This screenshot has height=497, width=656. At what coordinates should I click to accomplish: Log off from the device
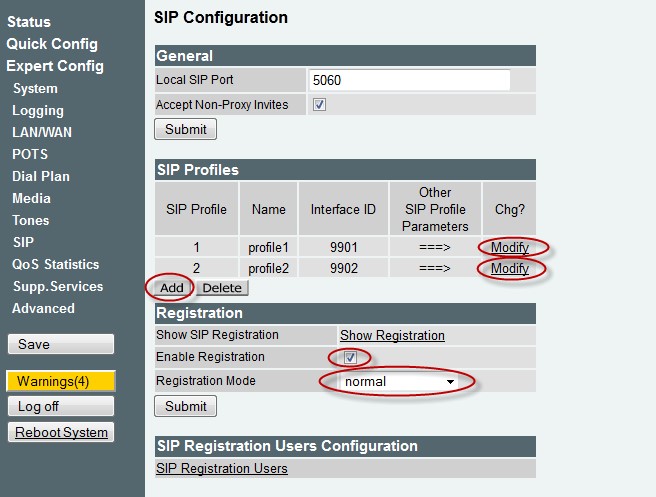coord(61,406)
